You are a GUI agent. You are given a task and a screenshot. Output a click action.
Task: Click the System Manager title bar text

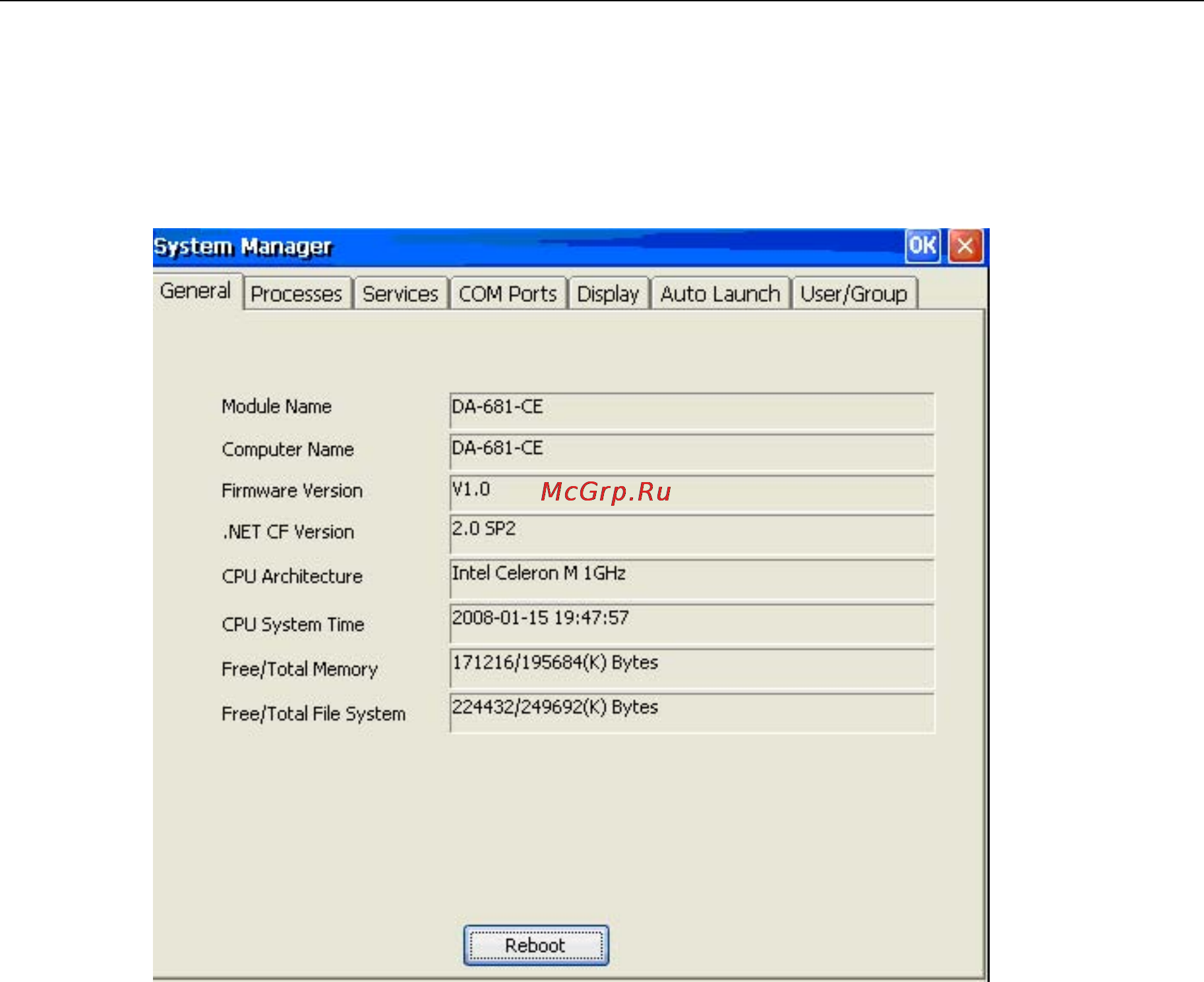pos(243,247)
